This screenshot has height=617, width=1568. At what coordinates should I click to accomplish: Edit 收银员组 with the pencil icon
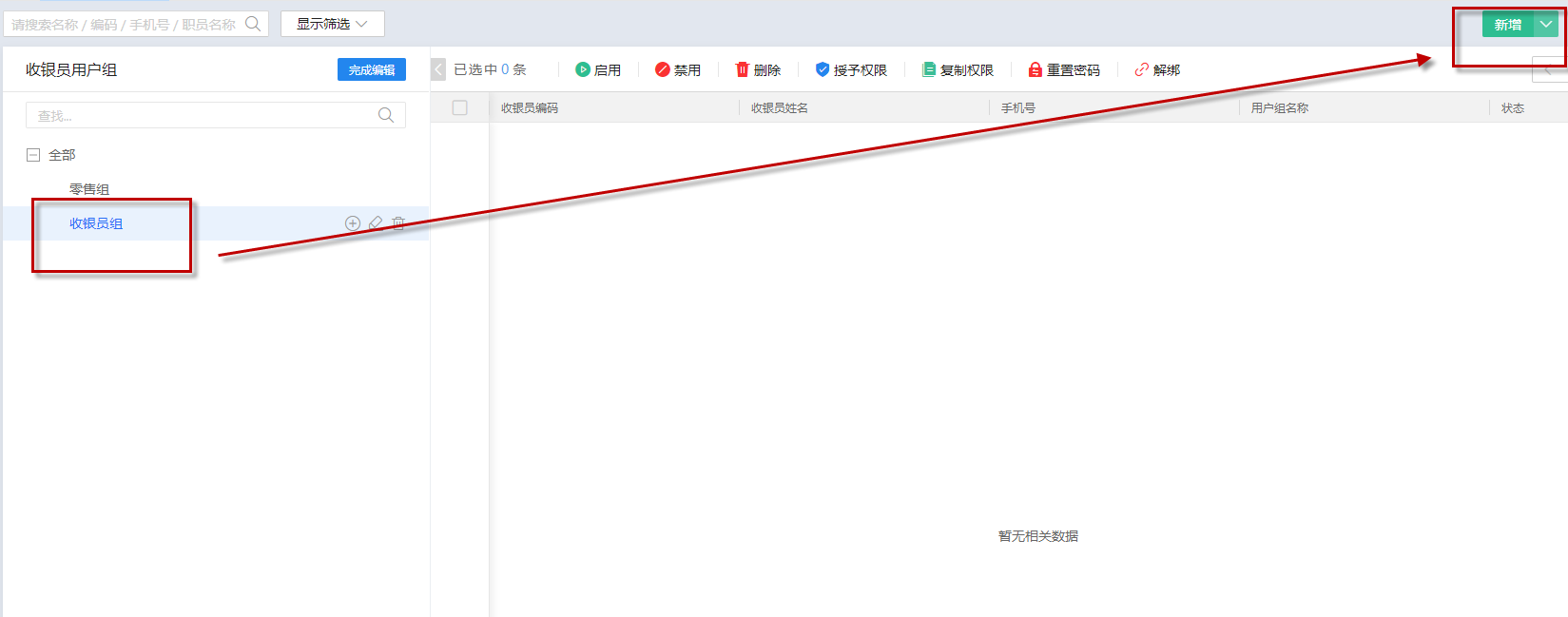[x=376, y=223]
